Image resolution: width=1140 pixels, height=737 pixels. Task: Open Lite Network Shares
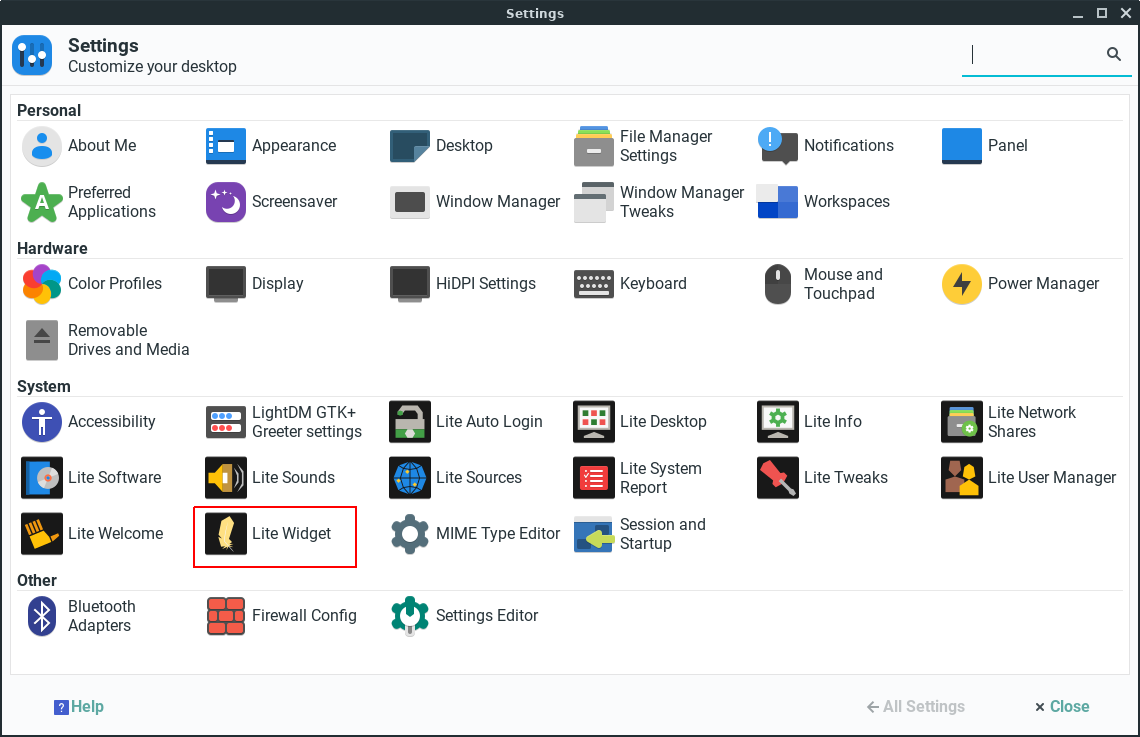point(1031,421)
